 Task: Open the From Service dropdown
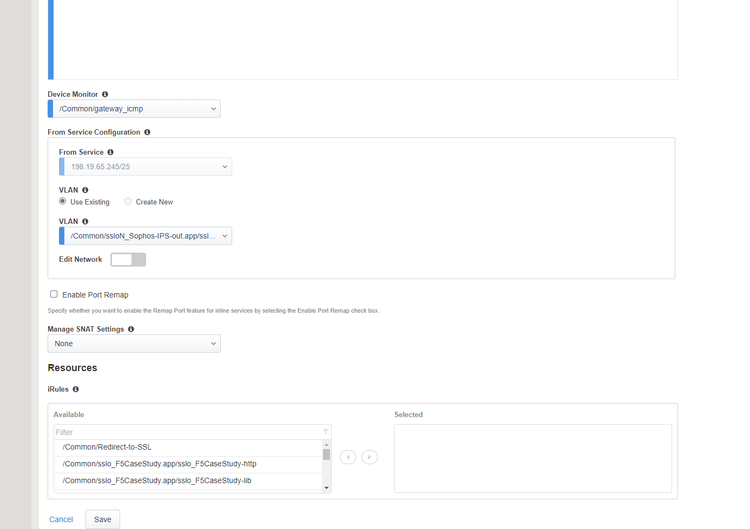tap(145, 166)
